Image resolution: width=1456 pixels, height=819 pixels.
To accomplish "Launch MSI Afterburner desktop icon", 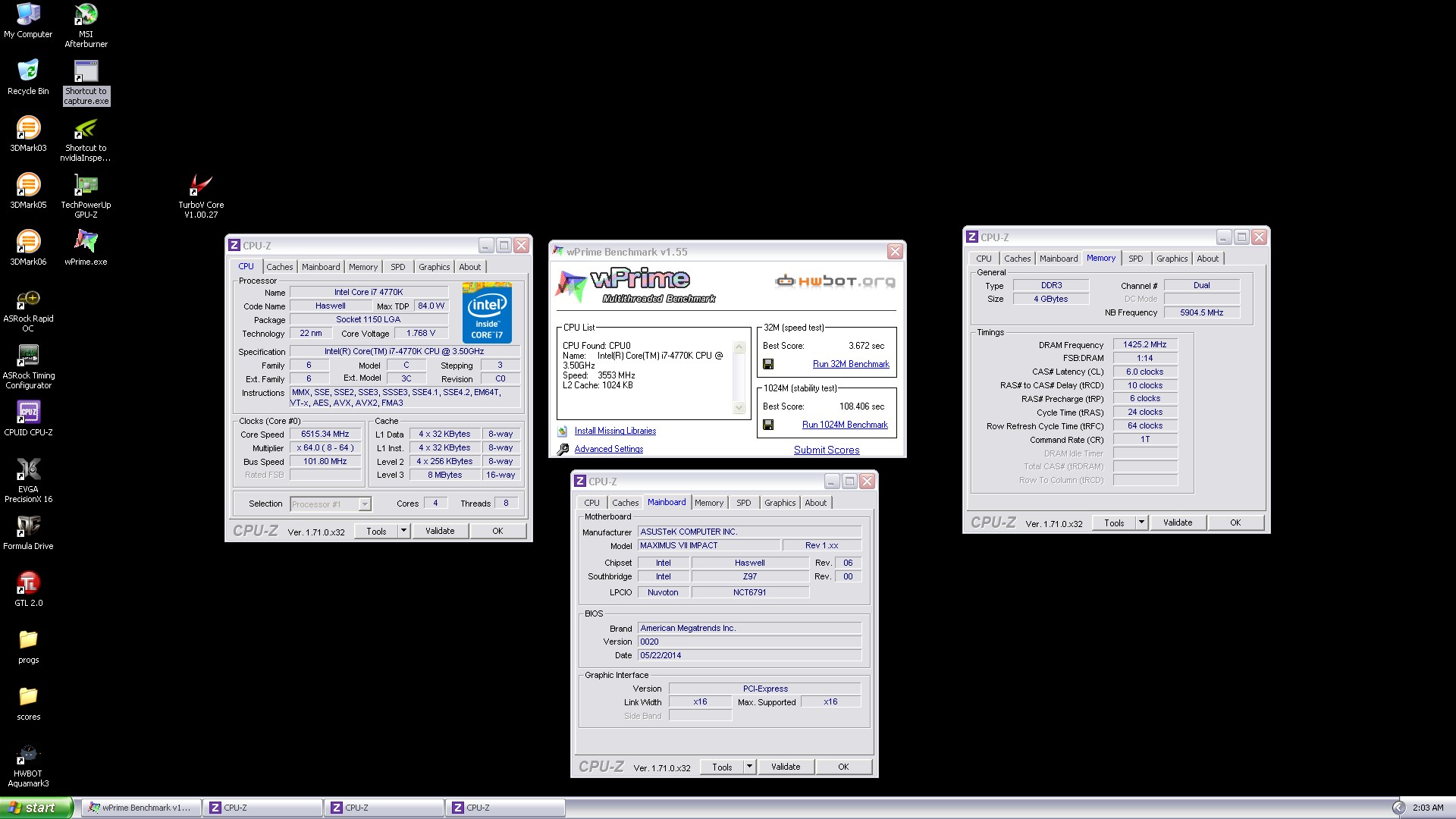I will click(x=86, y=25).
